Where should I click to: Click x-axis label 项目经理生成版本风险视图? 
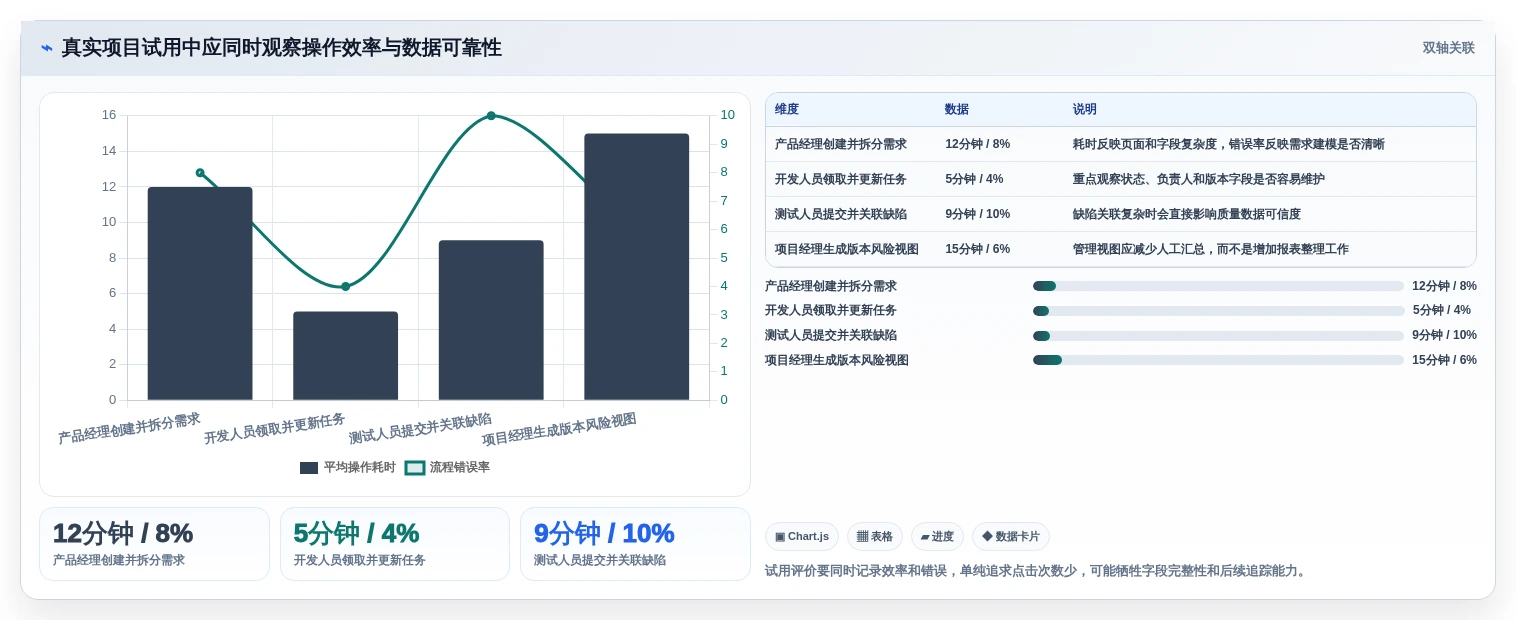click(559, 429)
